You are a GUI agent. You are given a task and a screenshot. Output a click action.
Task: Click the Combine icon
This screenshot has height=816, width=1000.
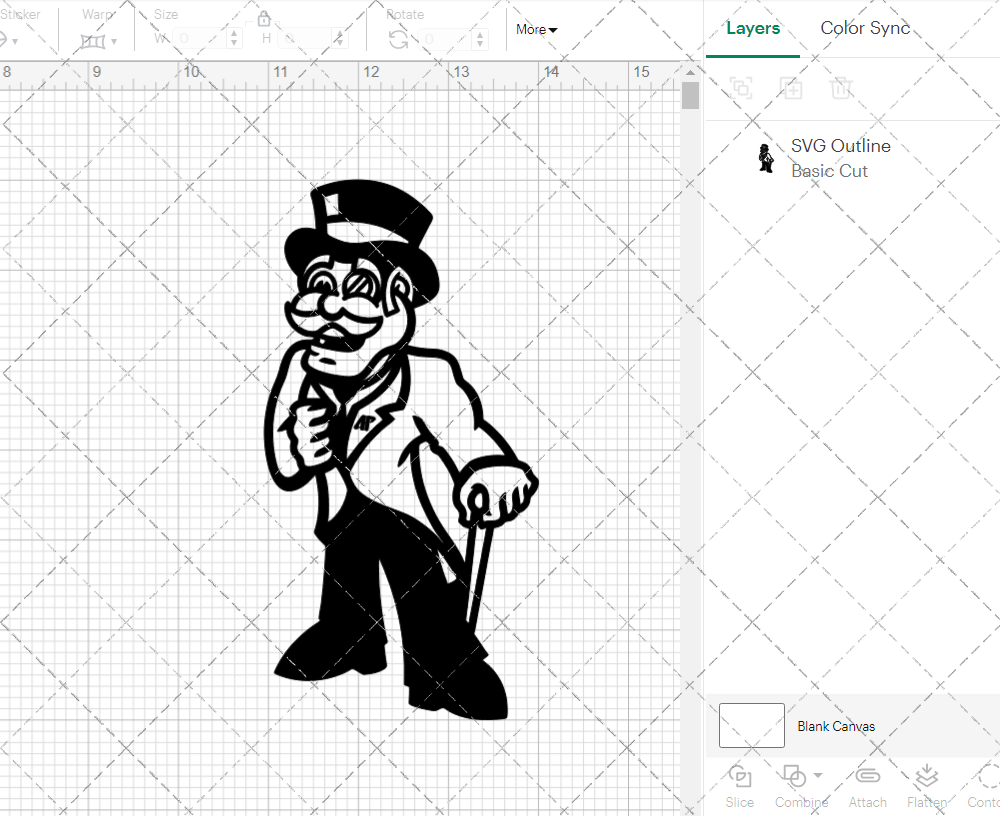[x=796, y=776]
